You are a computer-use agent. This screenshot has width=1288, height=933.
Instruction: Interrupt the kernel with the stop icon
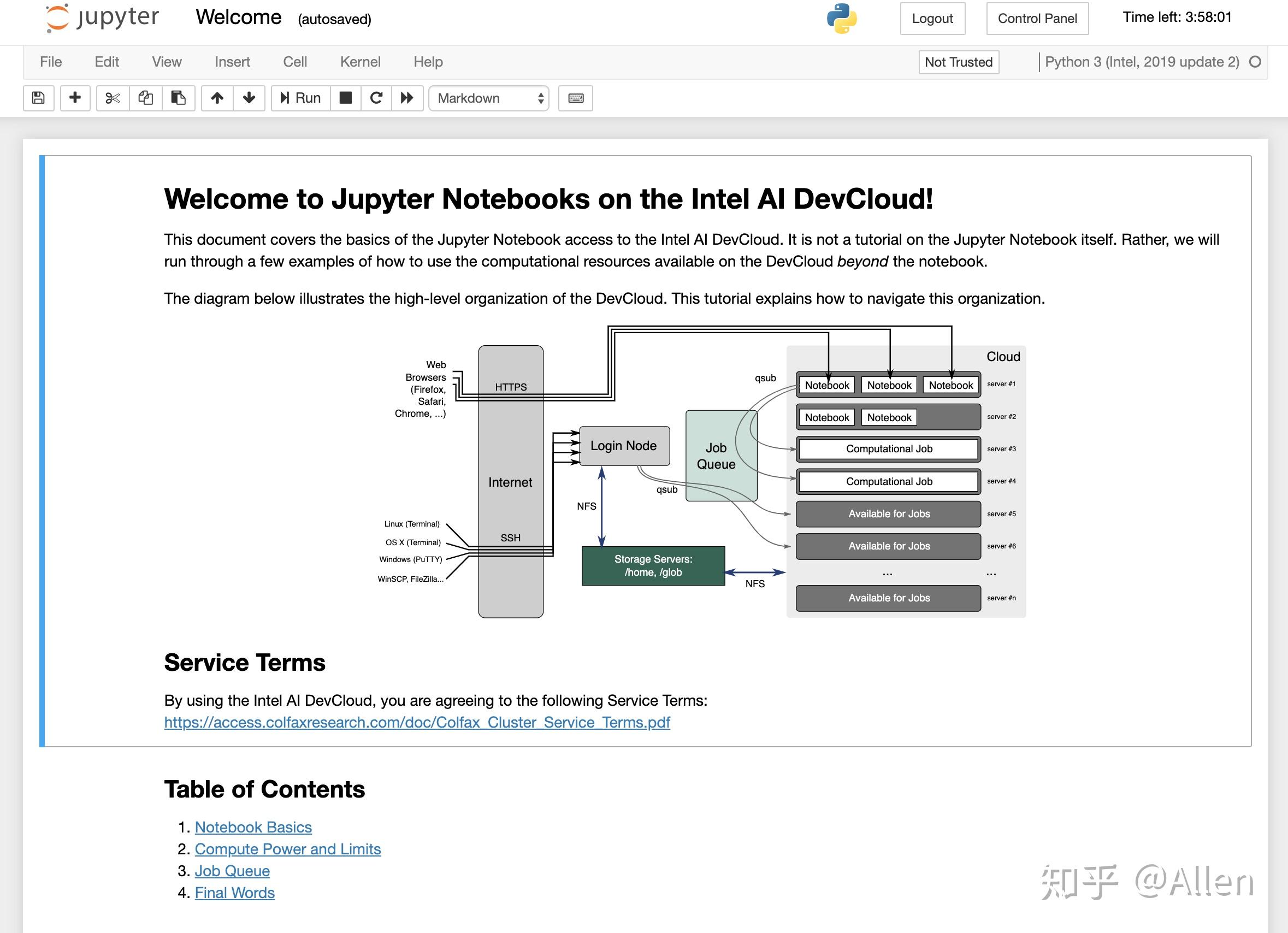point(345,98)
